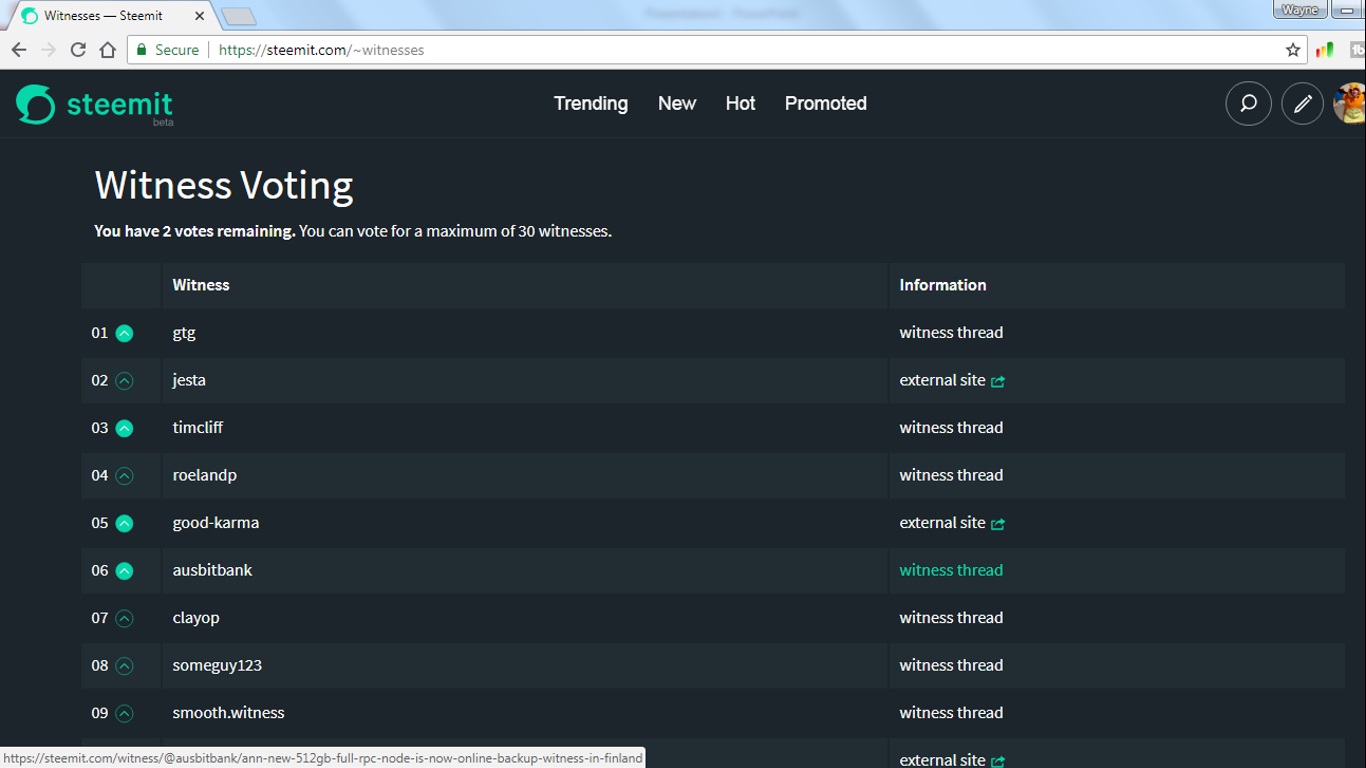Toggle vote for witness gtg

(x=124, y=333)
